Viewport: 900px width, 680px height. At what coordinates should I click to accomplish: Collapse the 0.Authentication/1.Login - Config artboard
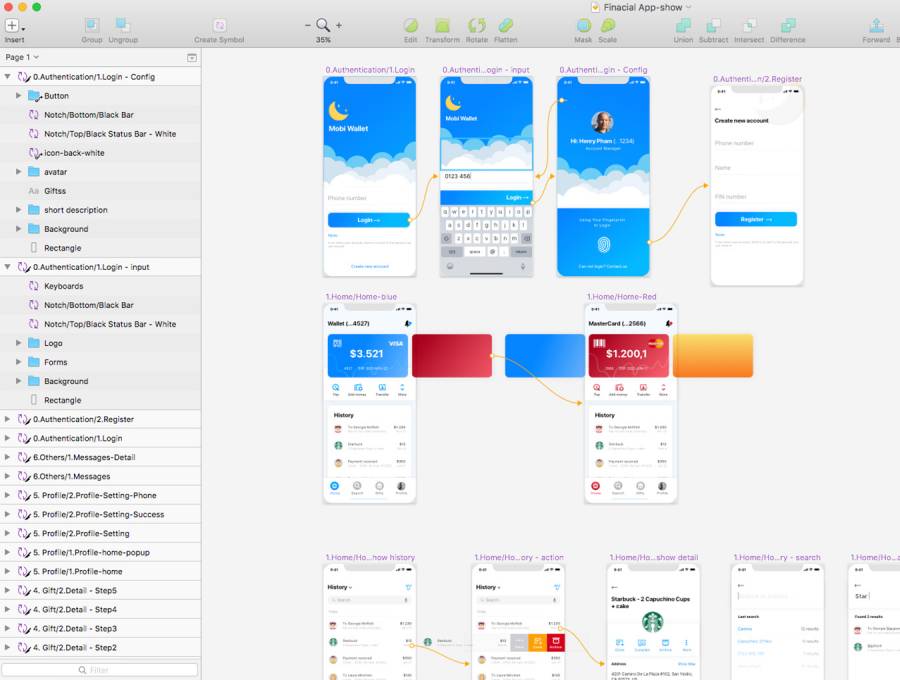(8, 77)
